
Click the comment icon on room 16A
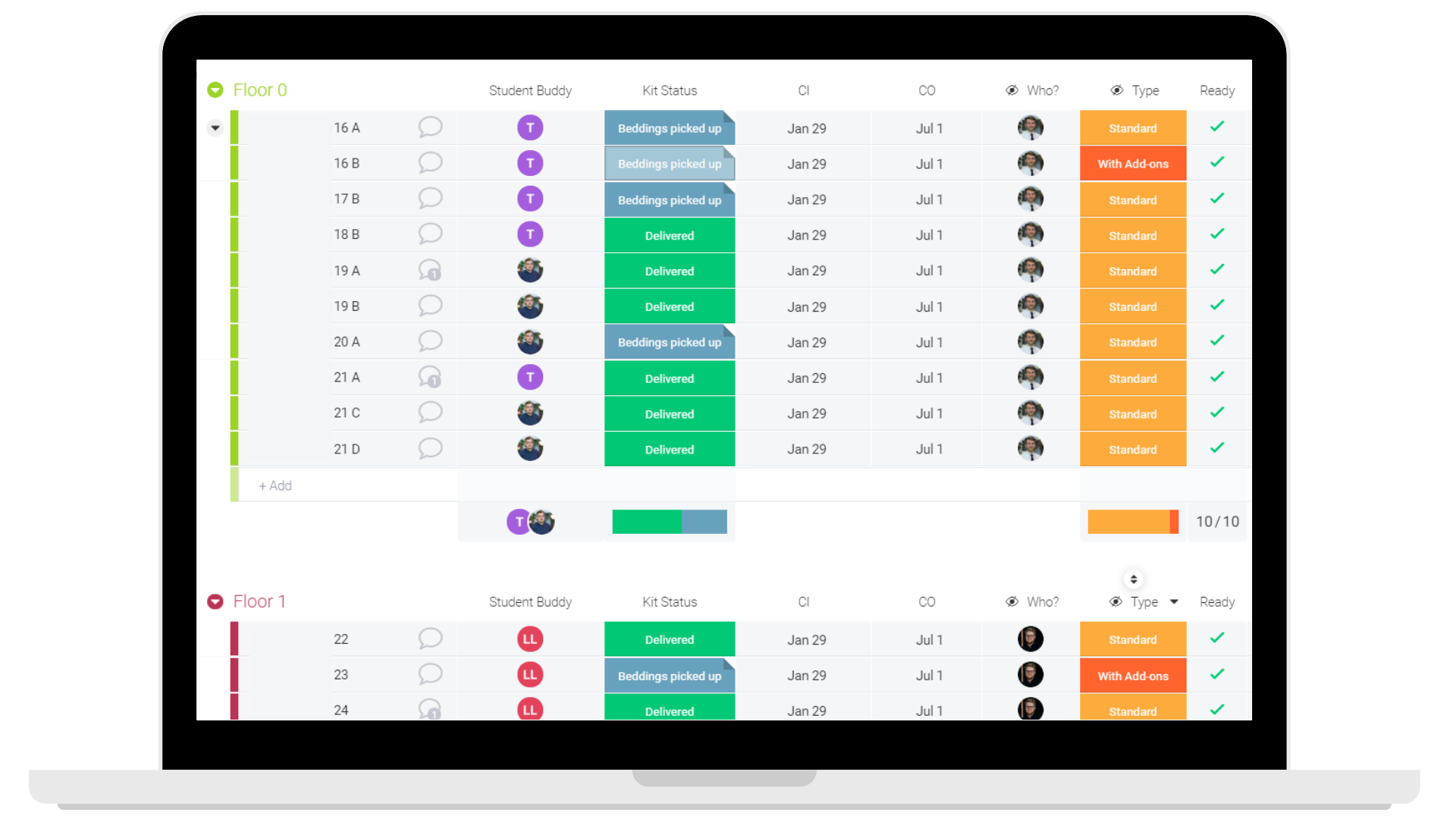click(430, 127)
